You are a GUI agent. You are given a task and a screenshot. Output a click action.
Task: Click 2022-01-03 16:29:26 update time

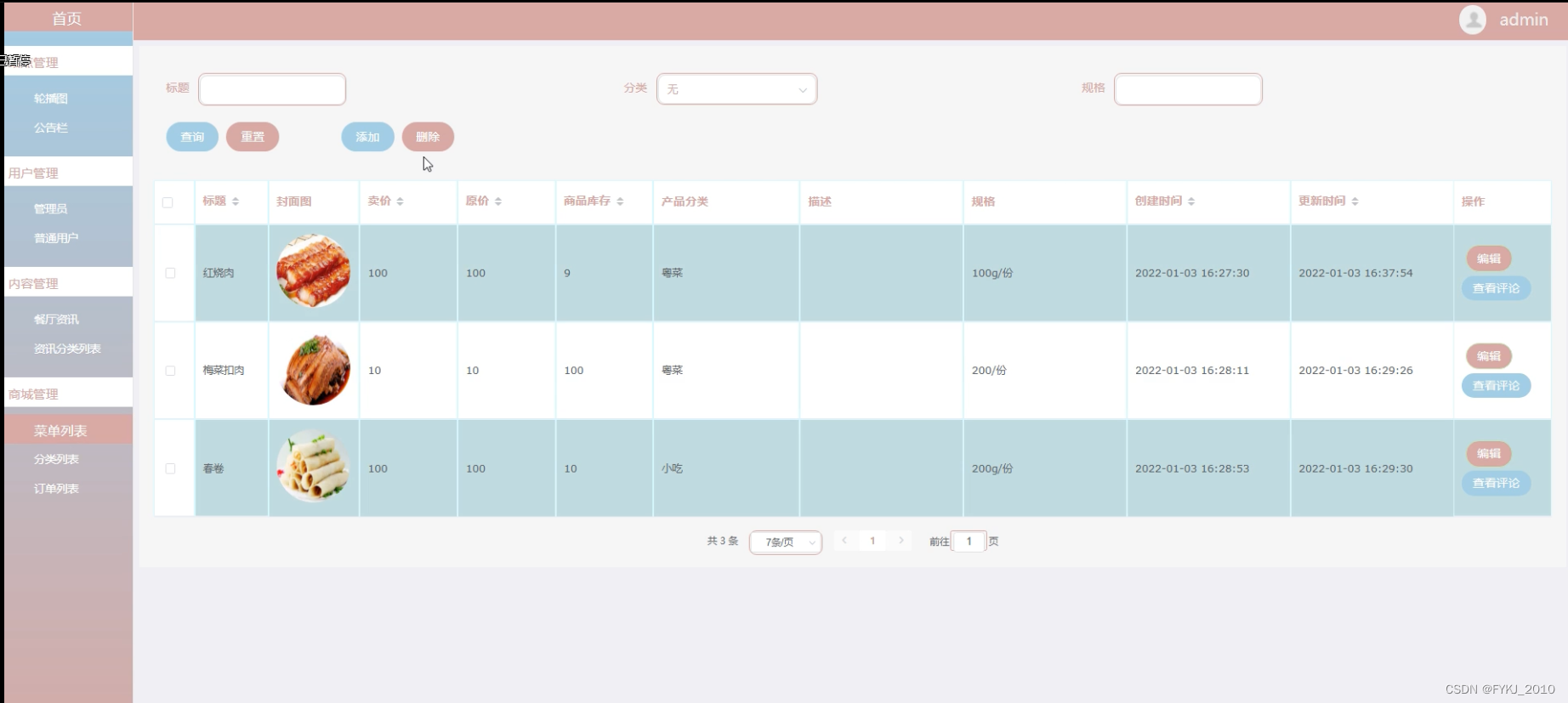(1355, 371)
